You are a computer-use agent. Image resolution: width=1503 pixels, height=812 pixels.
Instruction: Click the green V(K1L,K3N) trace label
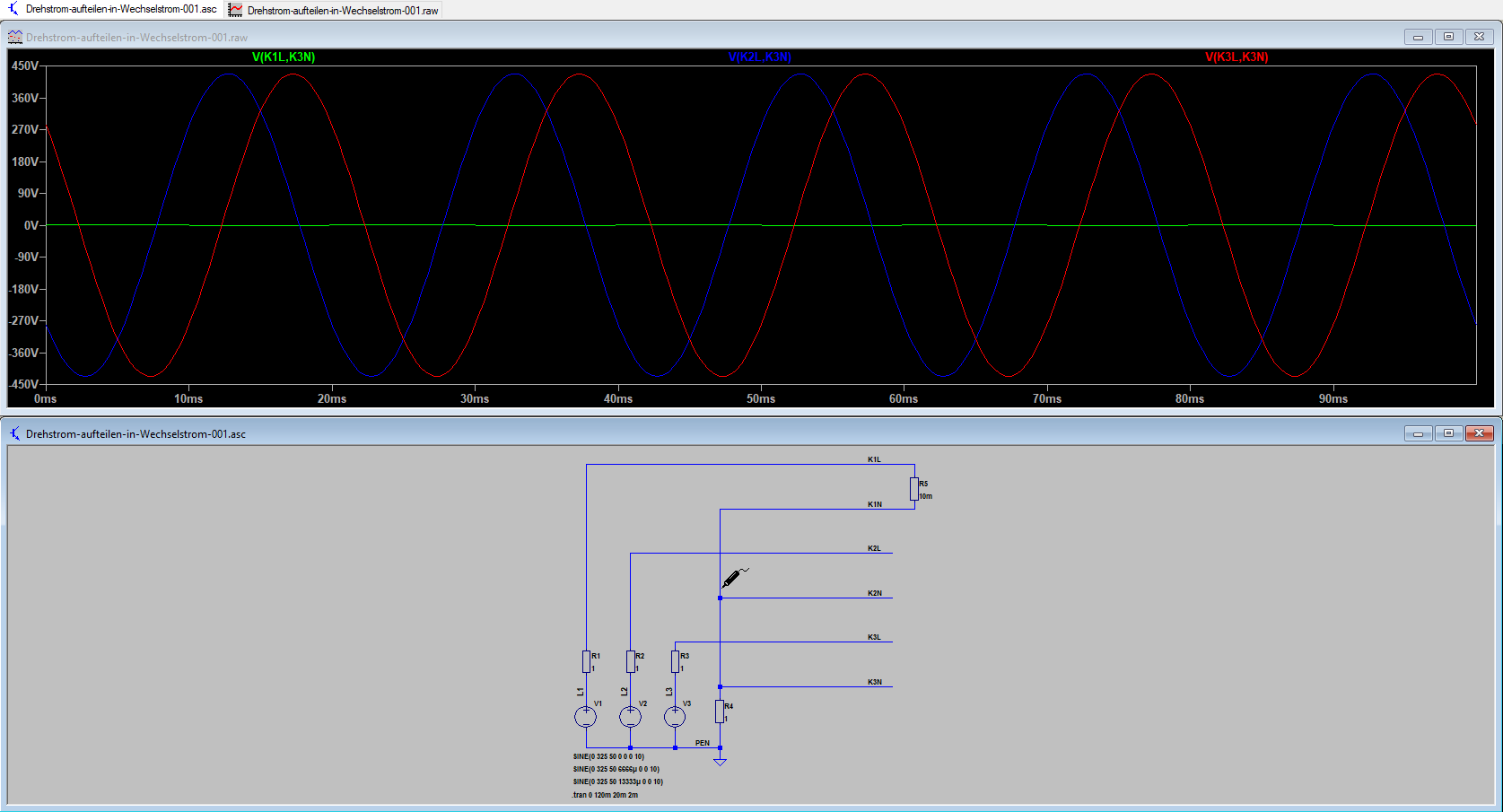click(284, 57)
